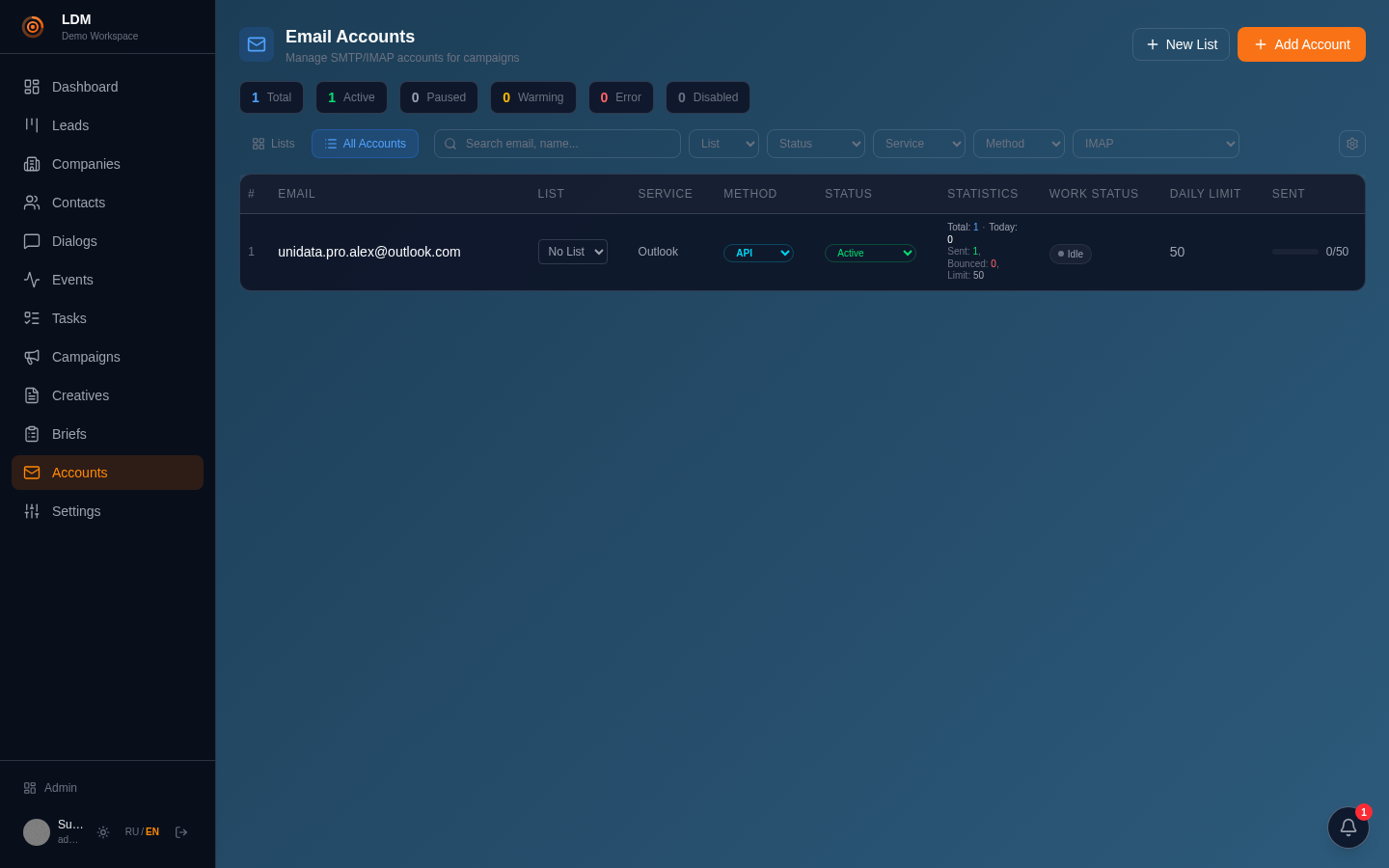Switch to All Accounts view
Image resolution: width=1389 pixels, height=868 pixels.
tap(365, 144)
